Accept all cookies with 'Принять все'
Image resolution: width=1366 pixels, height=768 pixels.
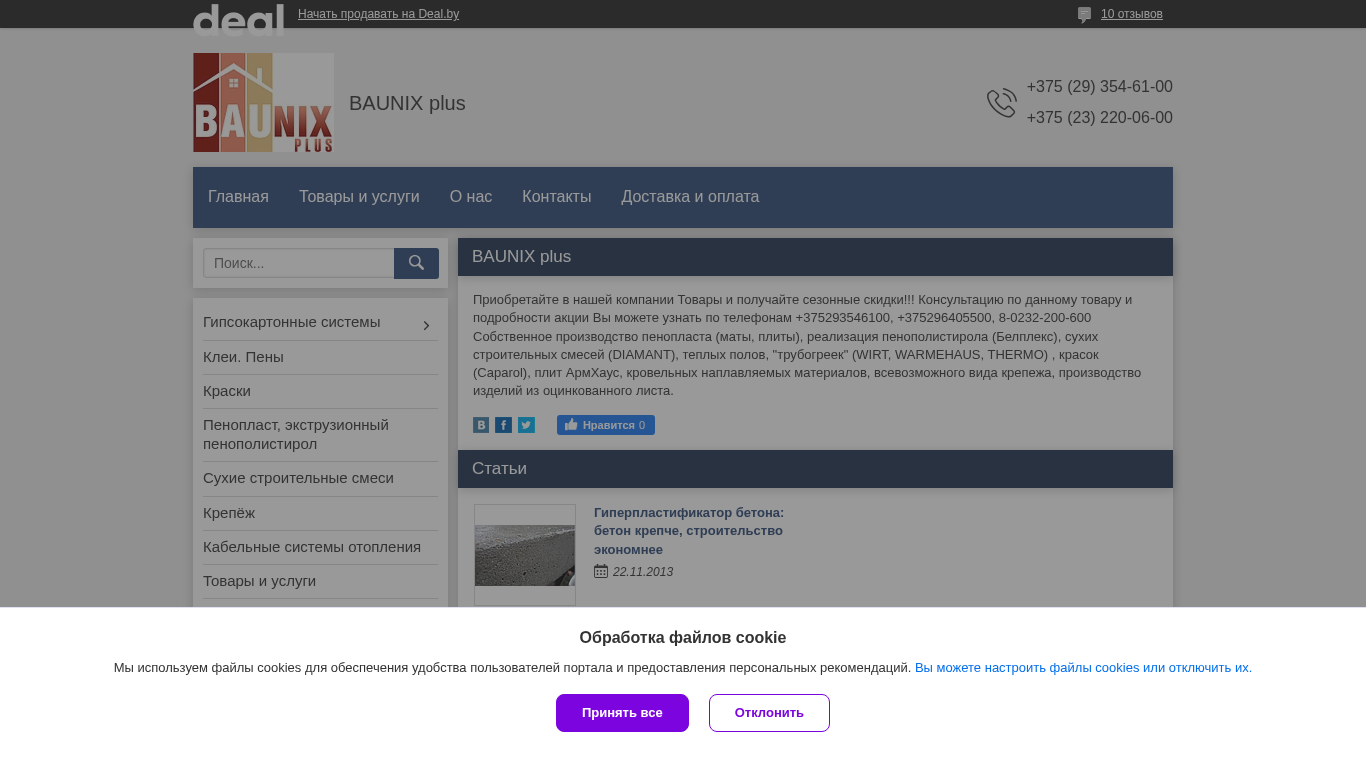pos(622,713)
